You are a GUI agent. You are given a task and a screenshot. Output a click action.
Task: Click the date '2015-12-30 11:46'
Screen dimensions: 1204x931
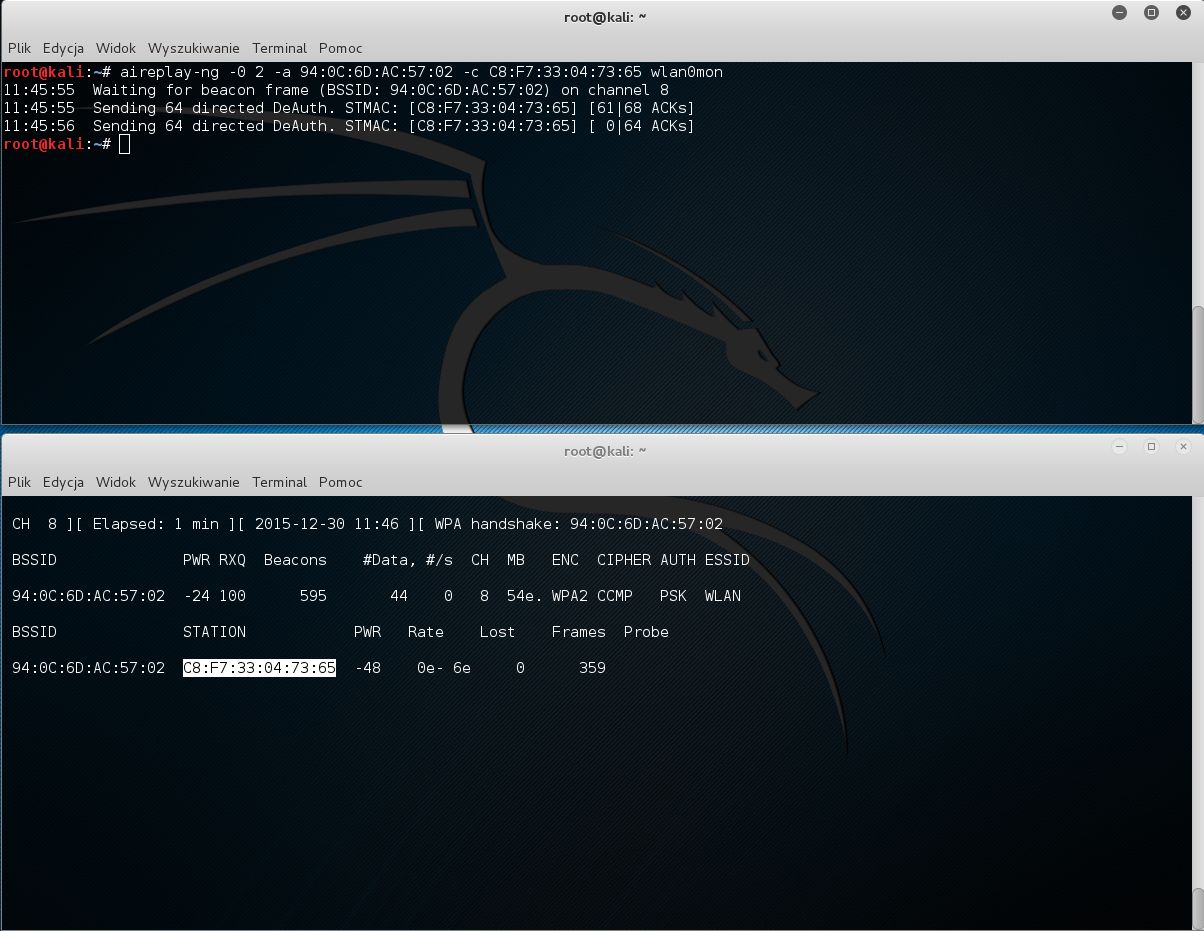click(x=327, y=524)
